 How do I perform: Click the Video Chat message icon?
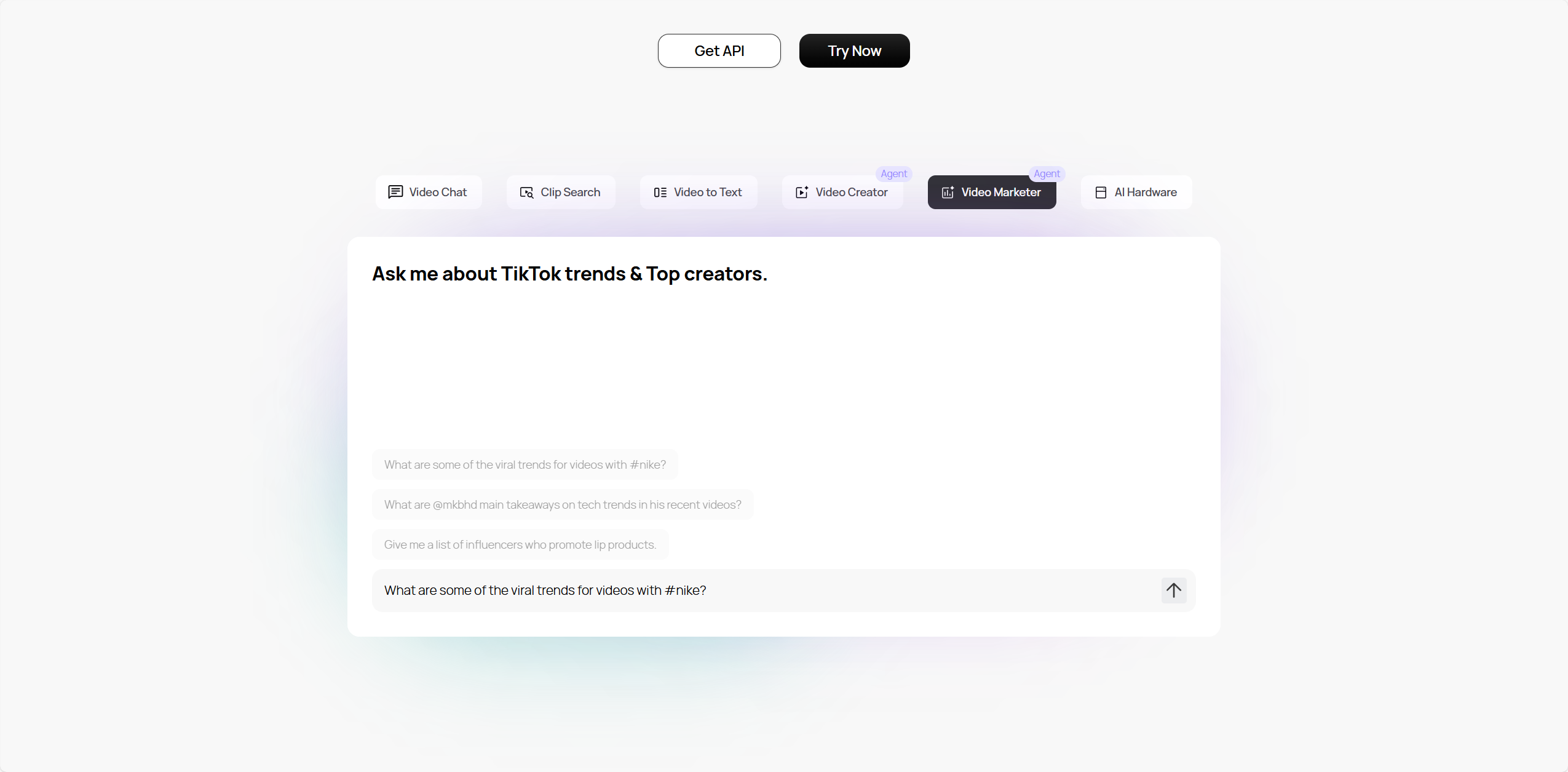pos(395,192)
